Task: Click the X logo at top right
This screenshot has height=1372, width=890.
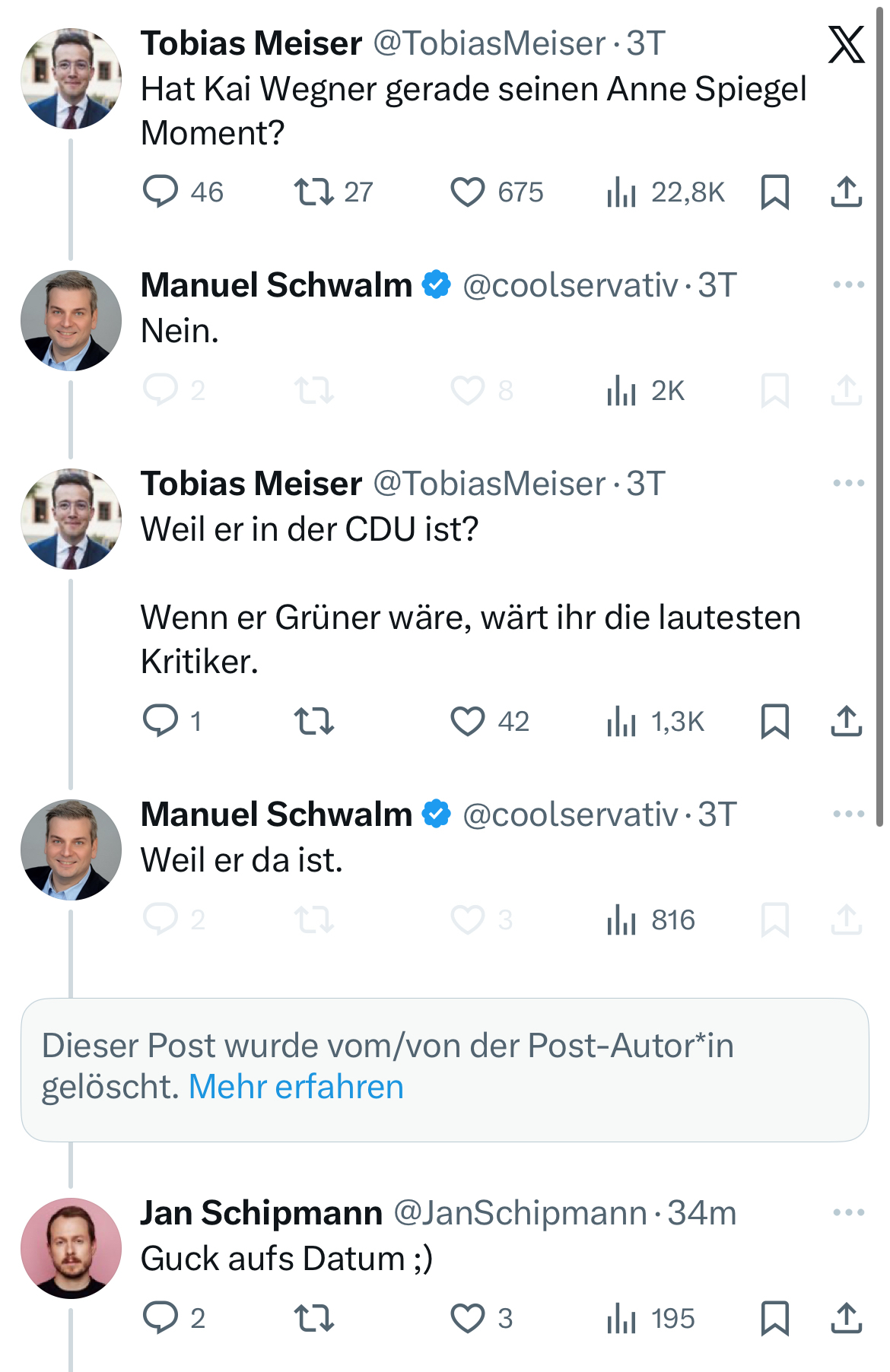Action: [x=846, y=44]
